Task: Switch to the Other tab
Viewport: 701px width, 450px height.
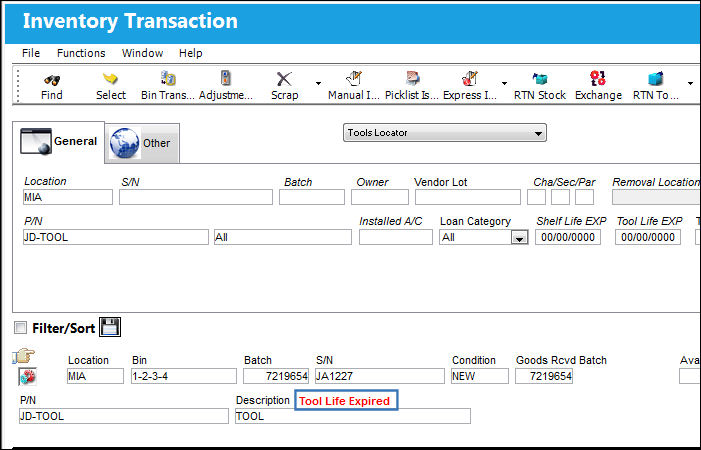Action: point(142,143)
